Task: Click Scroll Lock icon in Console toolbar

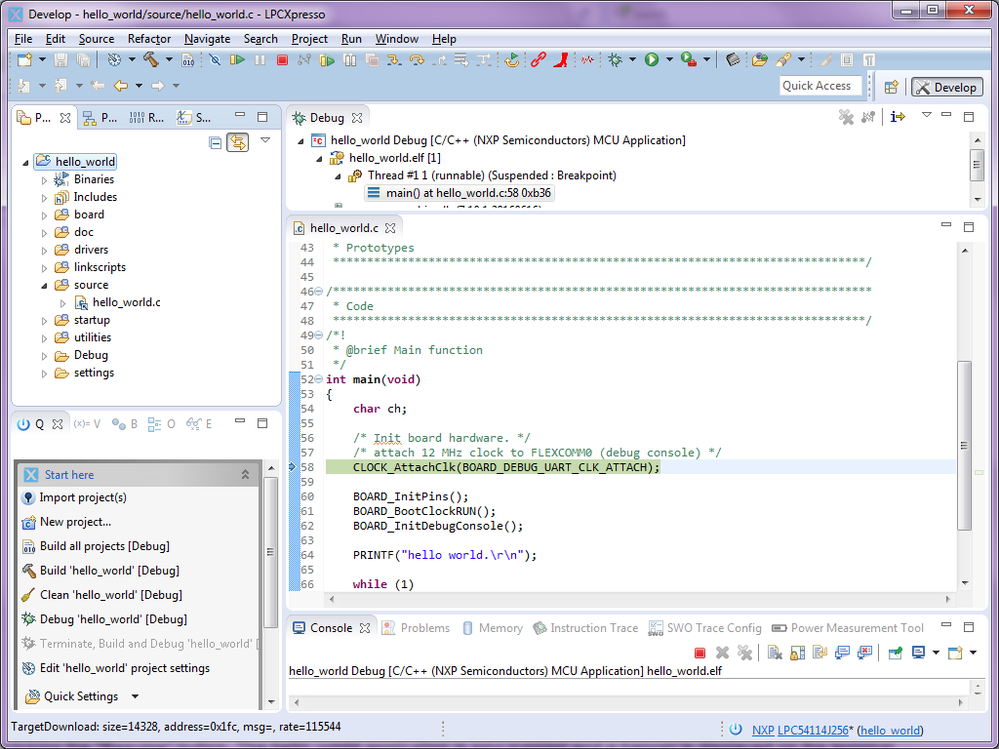Action: coord(797,652)
